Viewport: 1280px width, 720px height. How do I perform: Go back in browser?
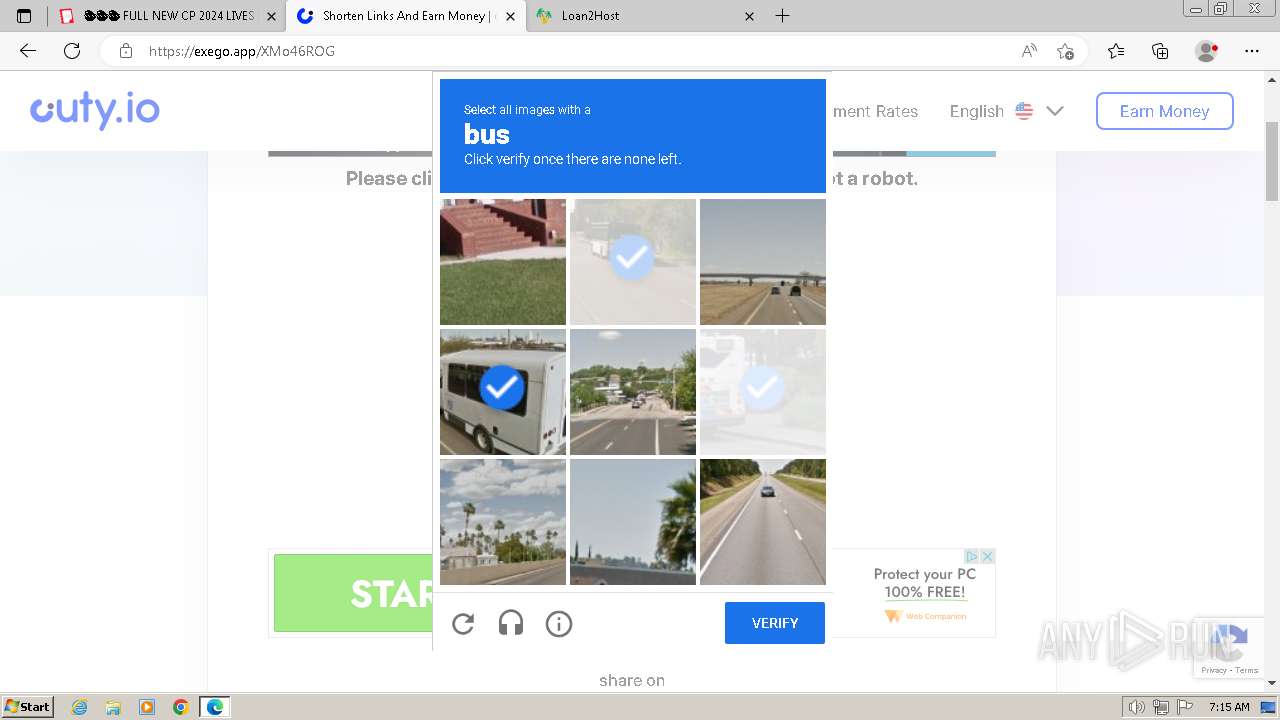[28, 51]
